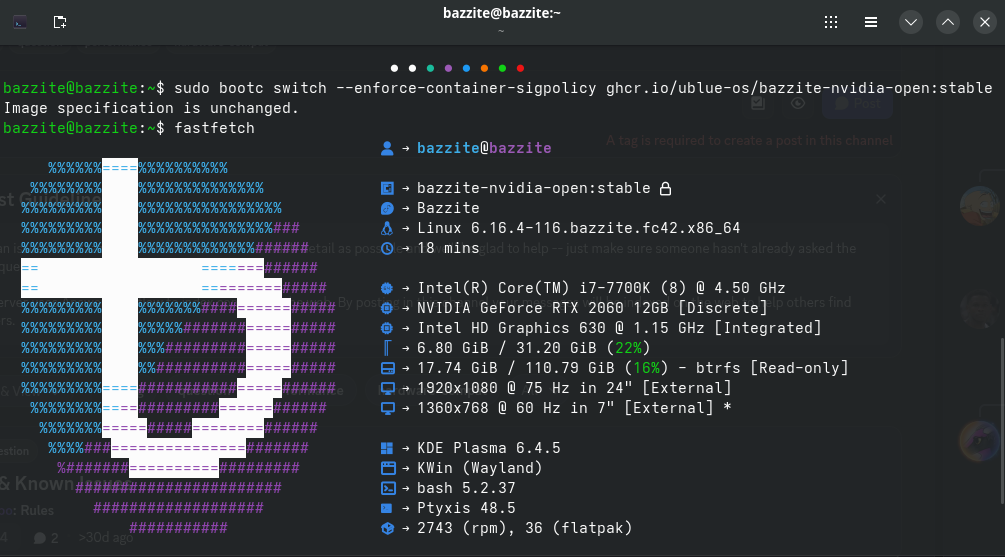Viewport: 1005px width, 557px height.
Task: Click the memory icon beside 6.80 GiB
Action: pyautogui.click(x=386, y=348)
